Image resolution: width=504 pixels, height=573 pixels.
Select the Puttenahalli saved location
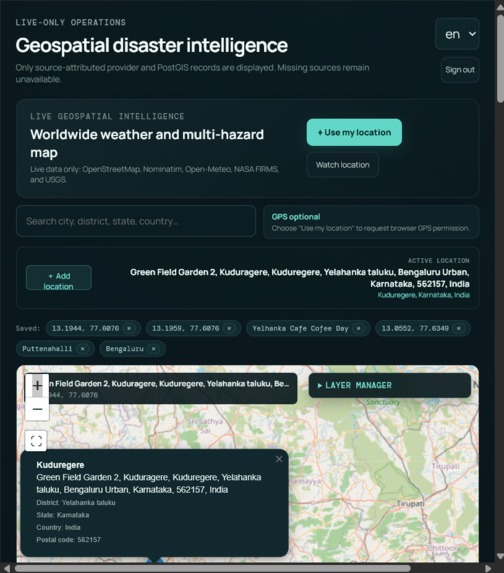[x=47, y=349]
